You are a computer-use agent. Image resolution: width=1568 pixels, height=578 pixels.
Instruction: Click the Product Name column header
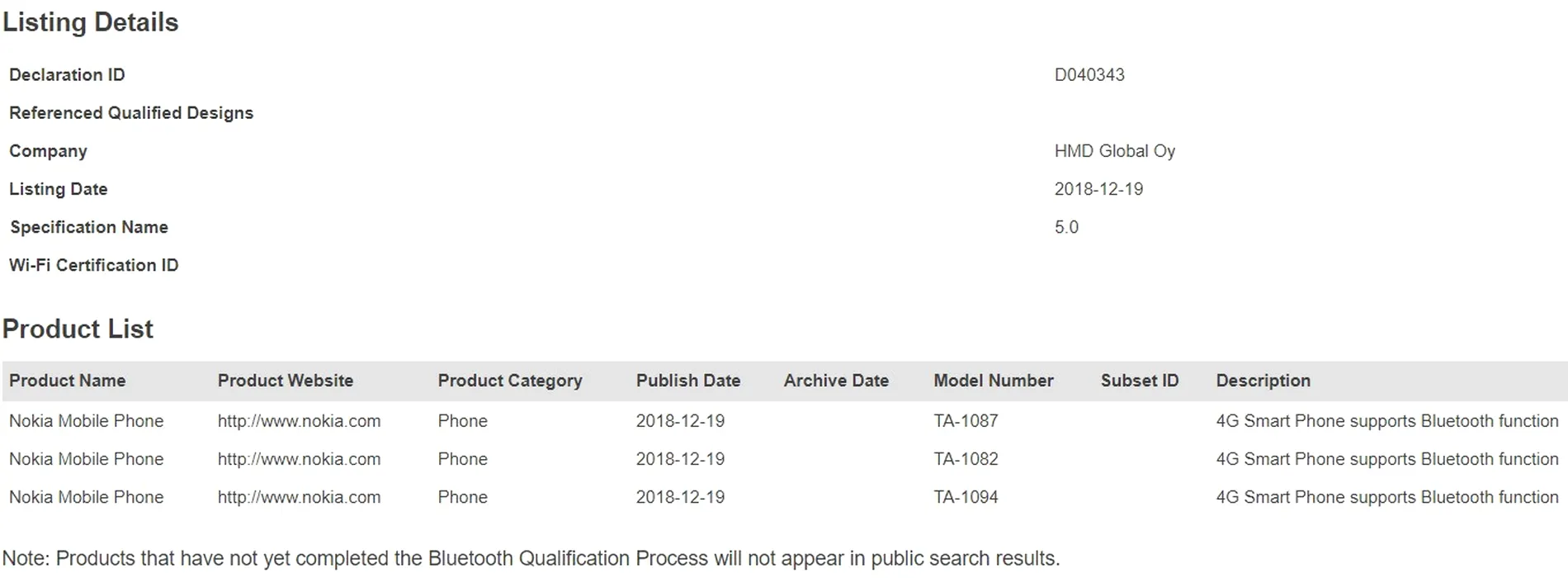pyautogui.click(x=67, y=381)
